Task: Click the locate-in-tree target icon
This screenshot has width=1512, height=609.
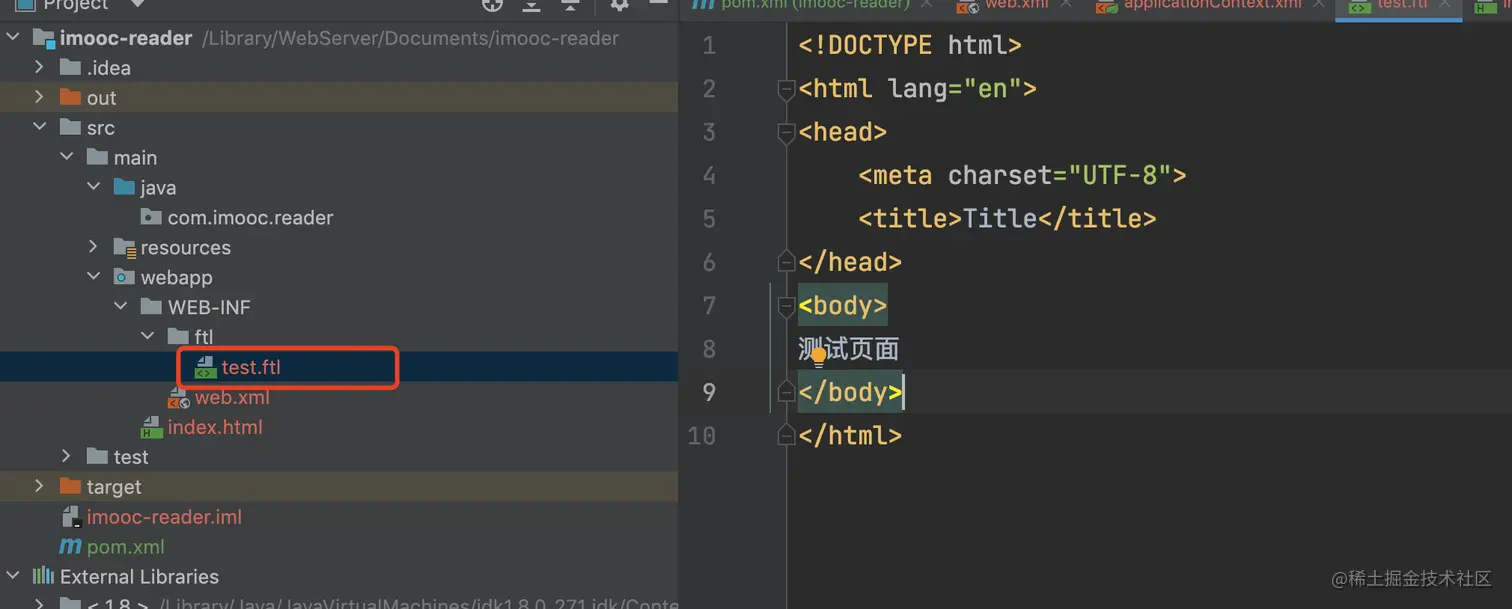Action: 493,4
